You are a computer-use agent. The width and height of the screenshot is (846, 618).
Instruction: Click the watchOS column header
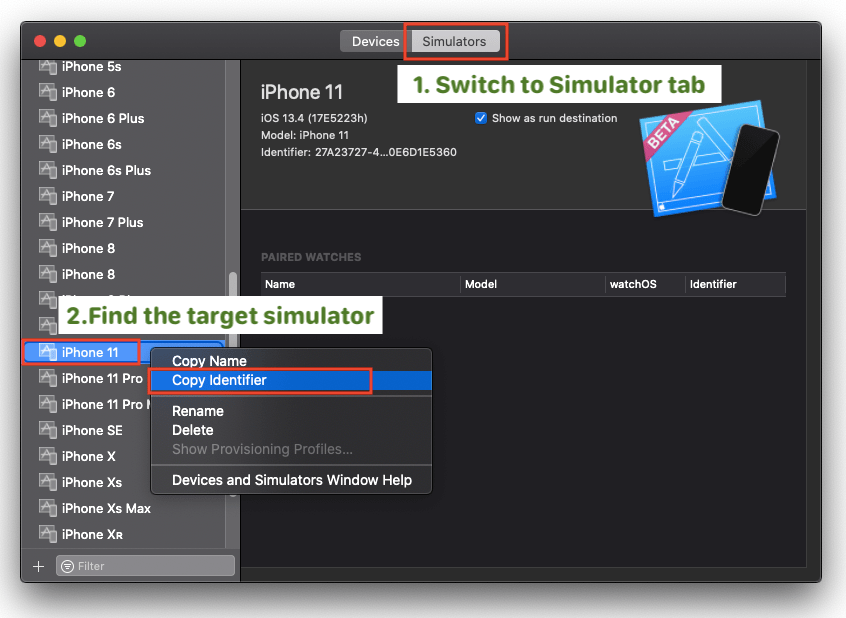[645, 284]
